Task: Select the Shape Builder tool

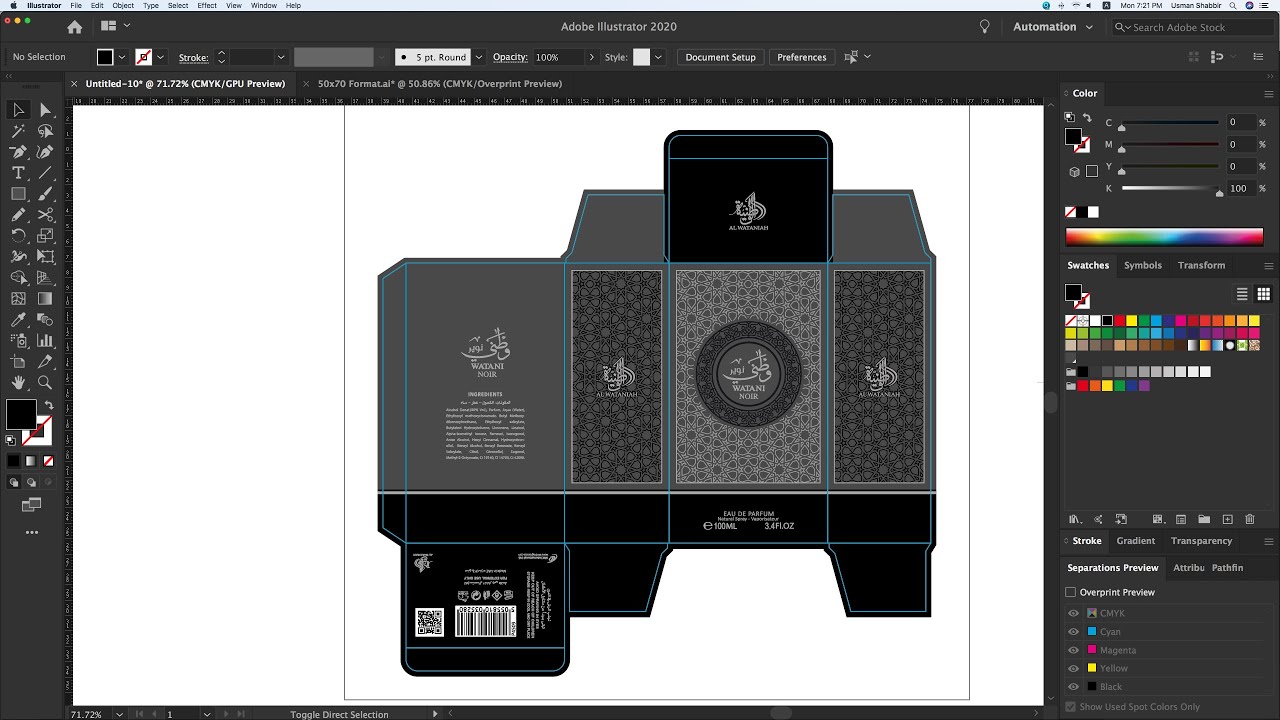Action: pos(18,278)
